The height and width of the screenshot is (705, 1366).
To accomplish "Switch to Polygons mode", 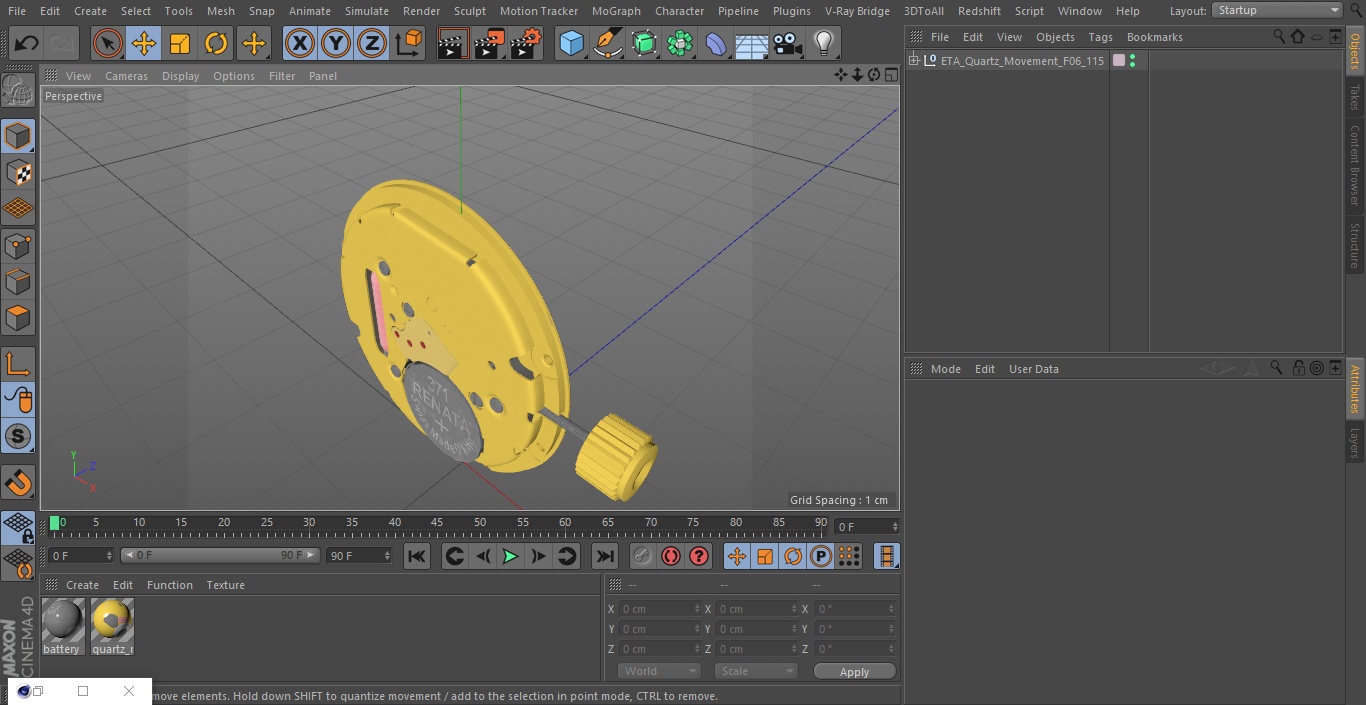I will click(18, 318).
